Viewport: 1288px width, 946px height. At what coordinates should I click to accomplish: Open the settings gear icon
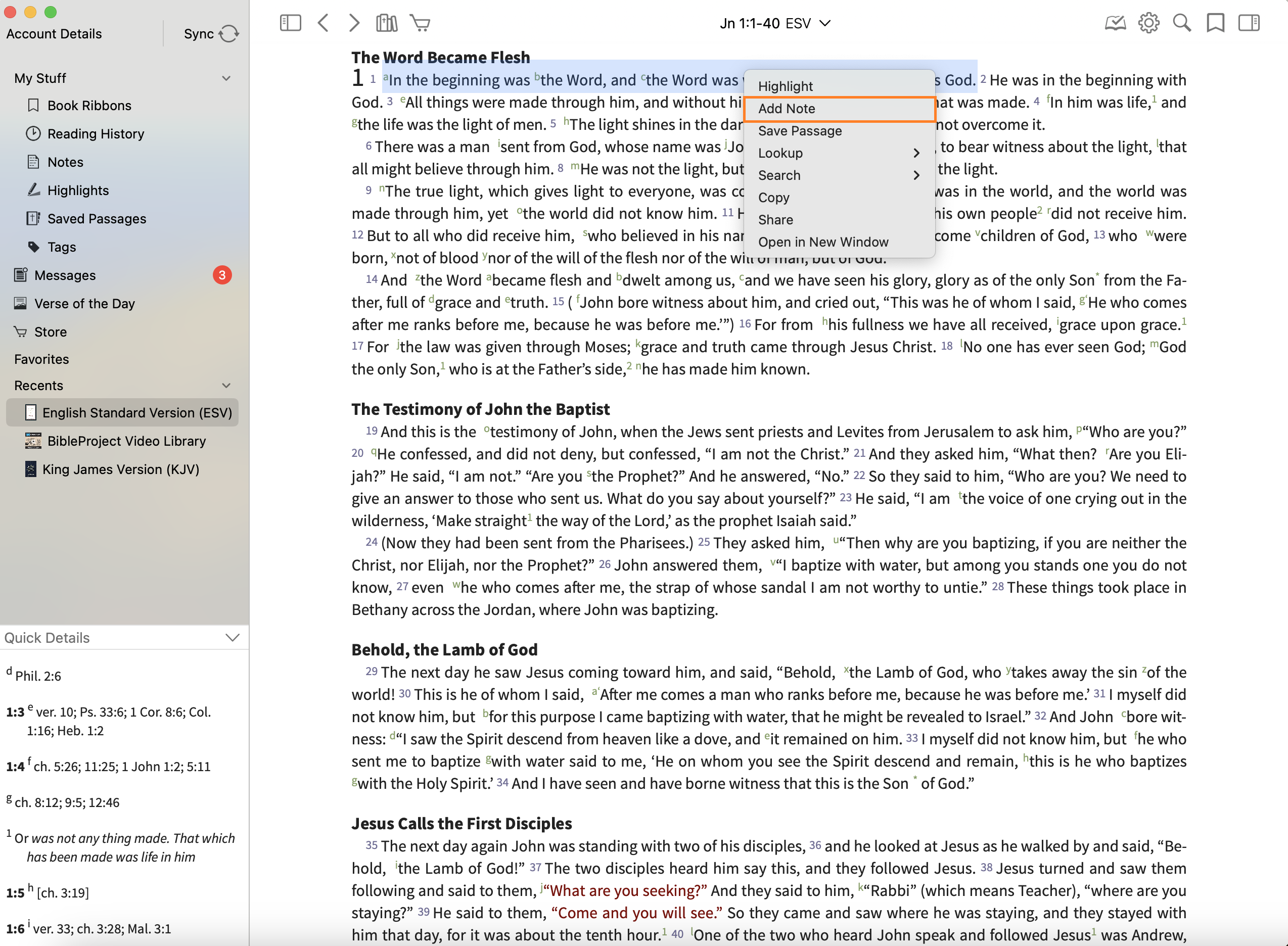coord(1148,23)
